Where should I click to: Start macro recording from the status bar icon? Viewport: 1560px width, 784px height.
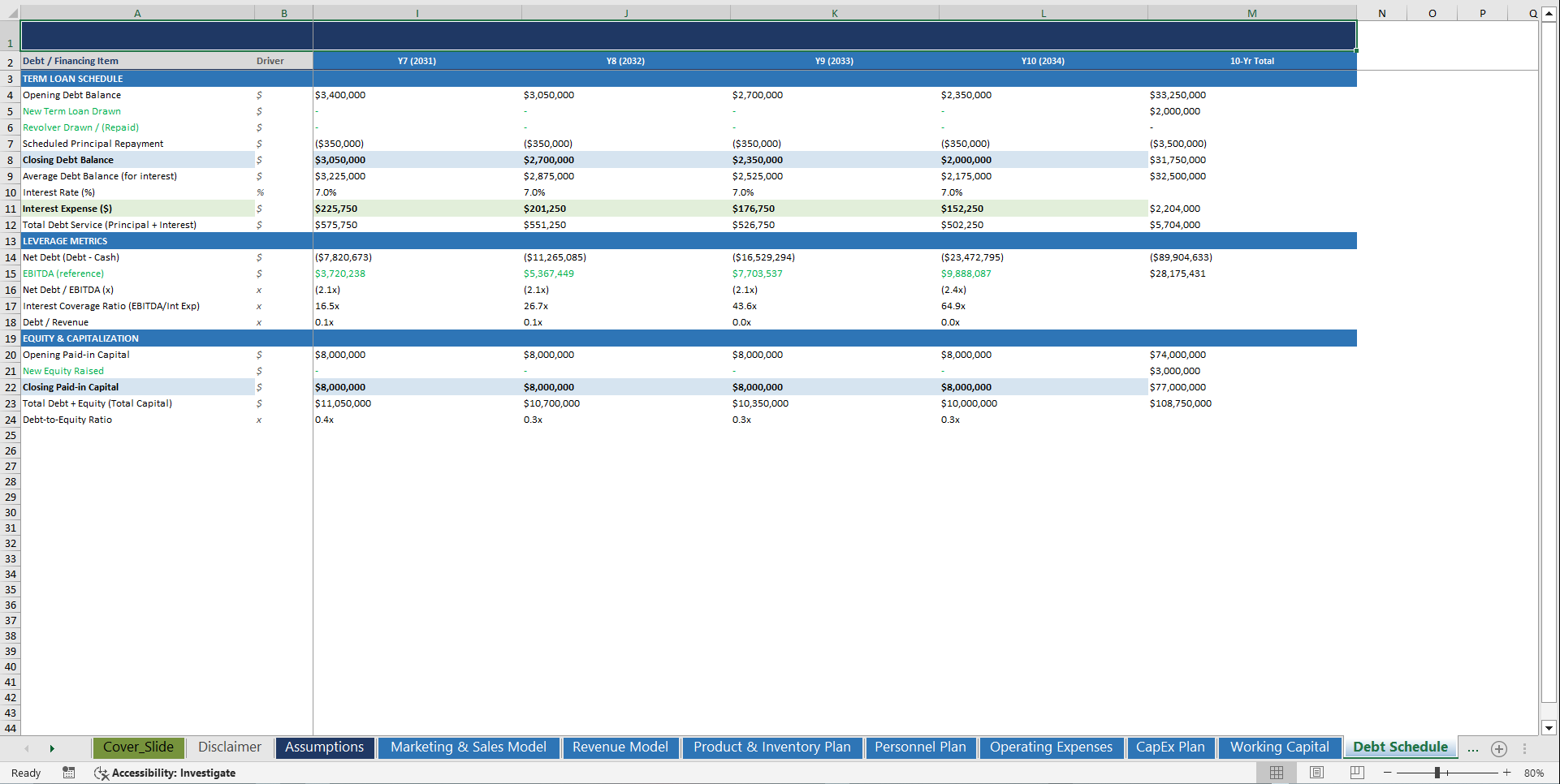(x=69, y=773)
